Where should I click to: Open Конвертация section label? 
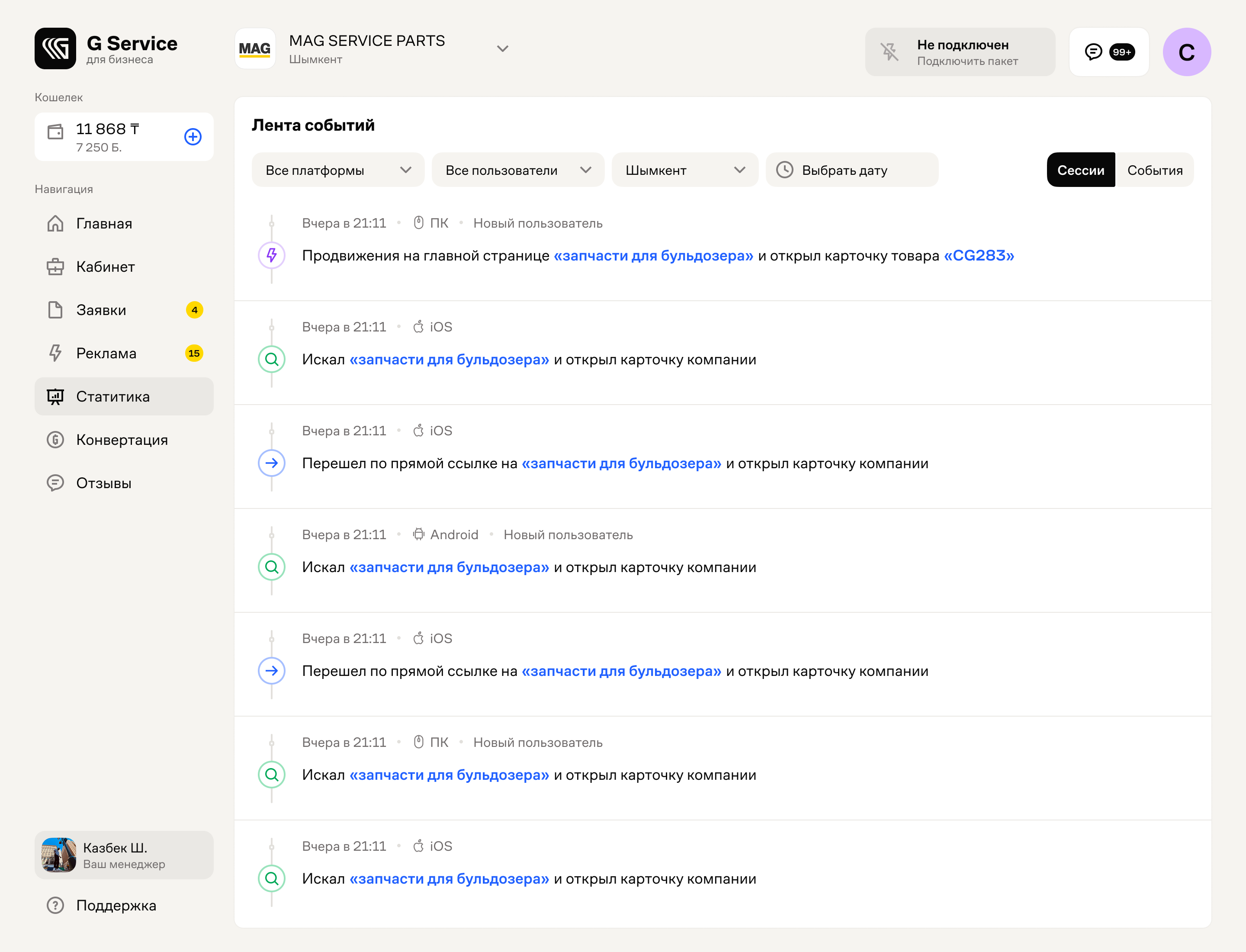click(x=122, y=440)
